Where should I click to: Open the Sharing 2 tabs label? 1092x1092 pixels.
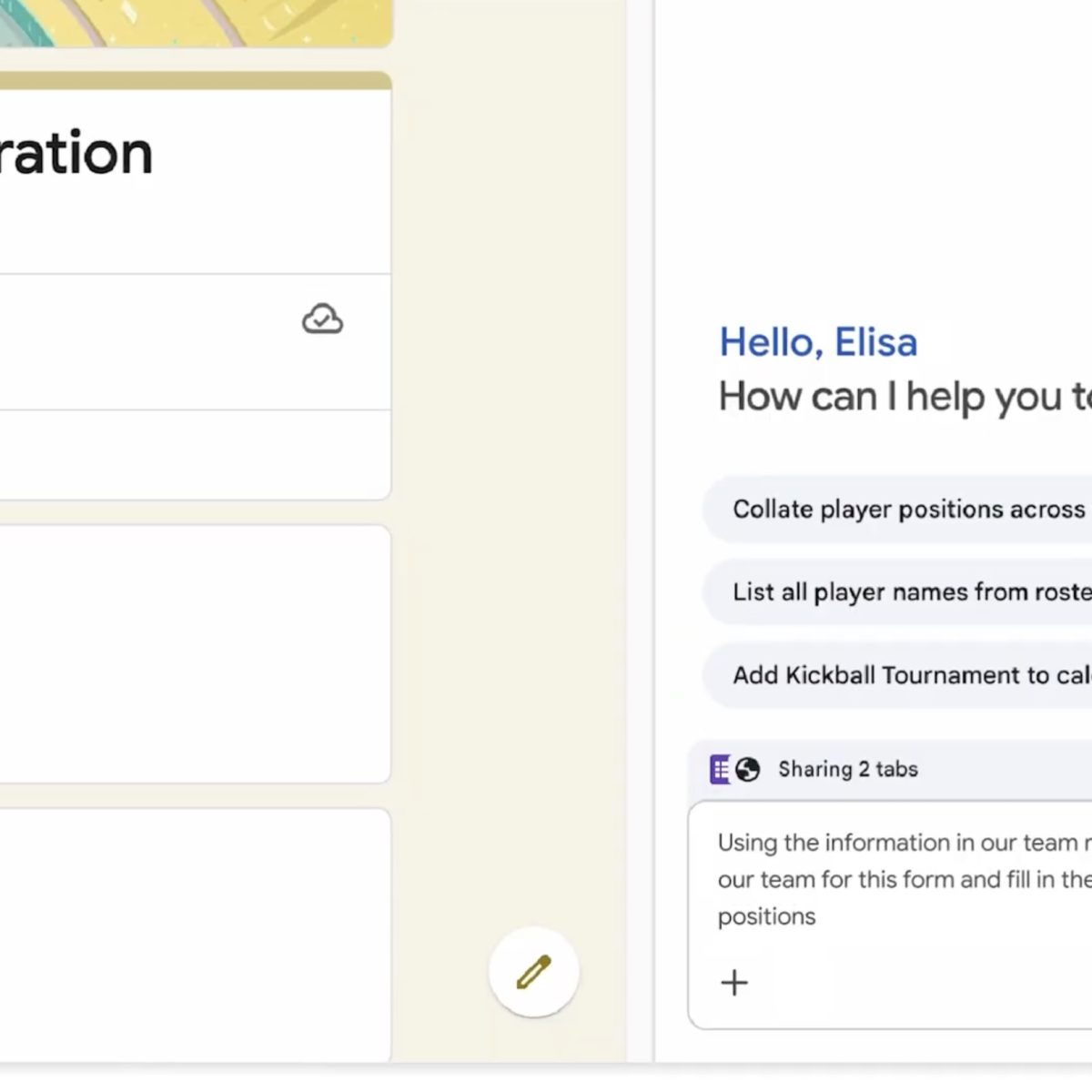click(847, 769)
